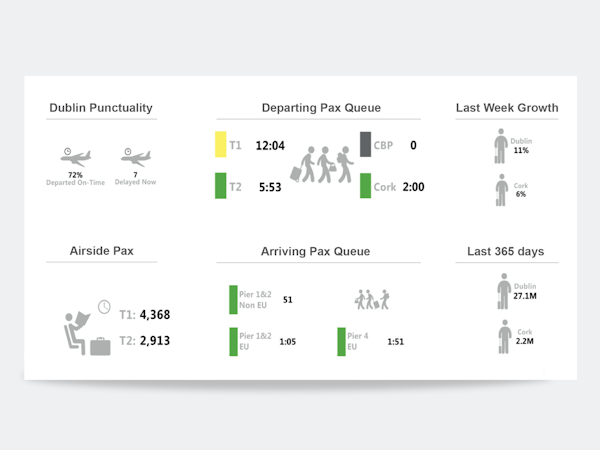This screenshot has width=600, height=450.
Task: Click the green Pier 4 EU indicator
Action: 341,341
